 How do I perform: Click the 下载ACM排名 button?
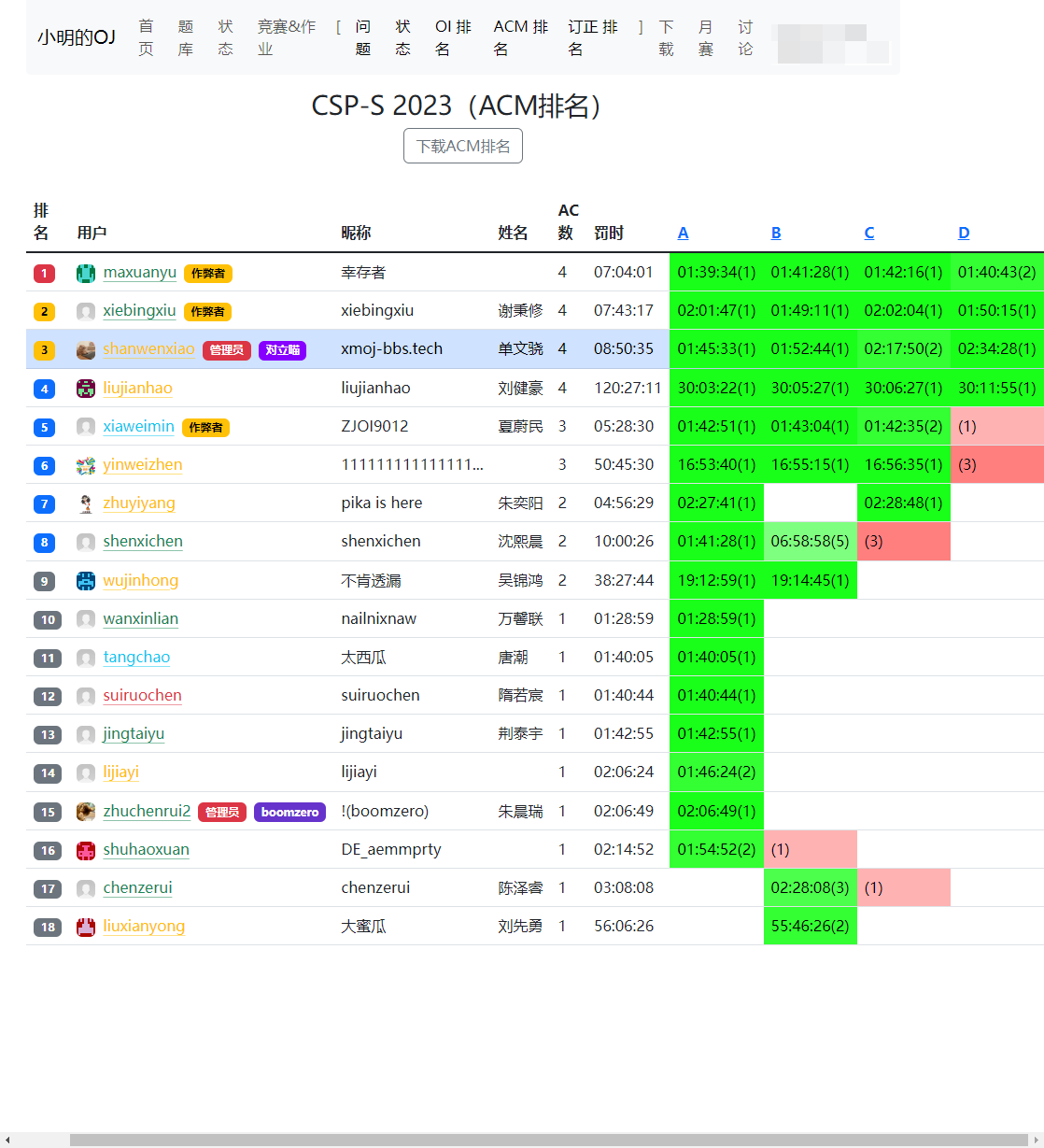pyautogui.click(x=463, y=147)
